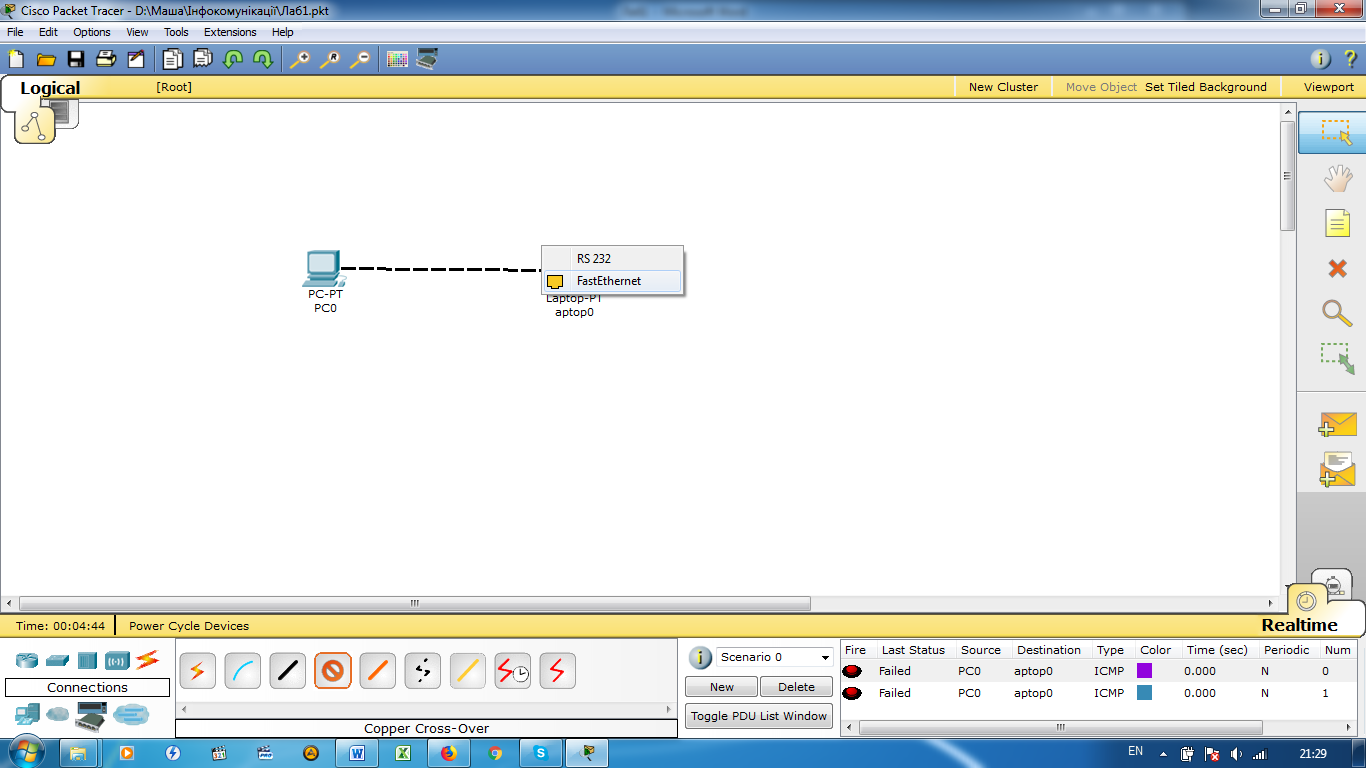Zoom in on the workspace

pyautogui.click(x=300, y=59)
